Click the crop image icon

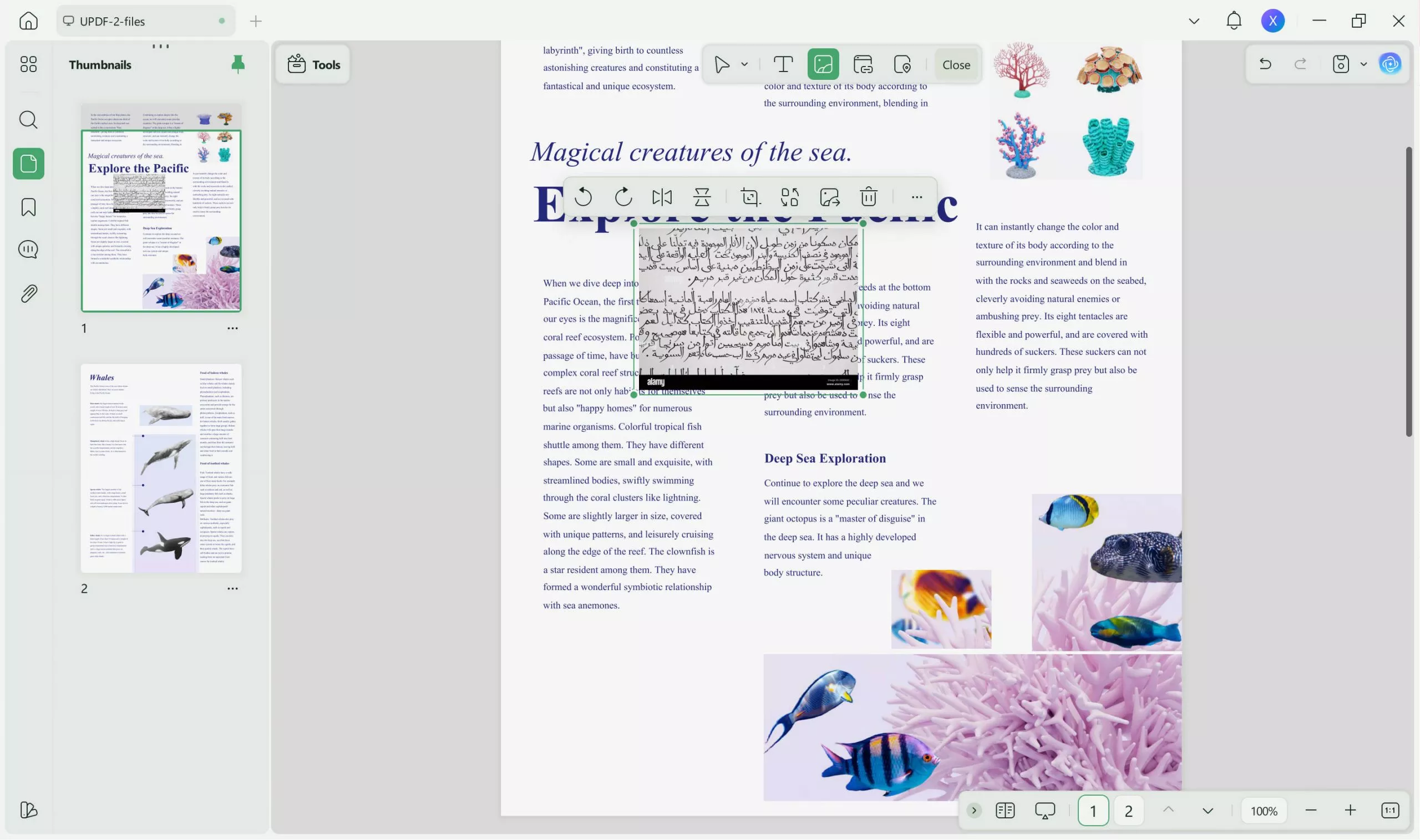750,197
